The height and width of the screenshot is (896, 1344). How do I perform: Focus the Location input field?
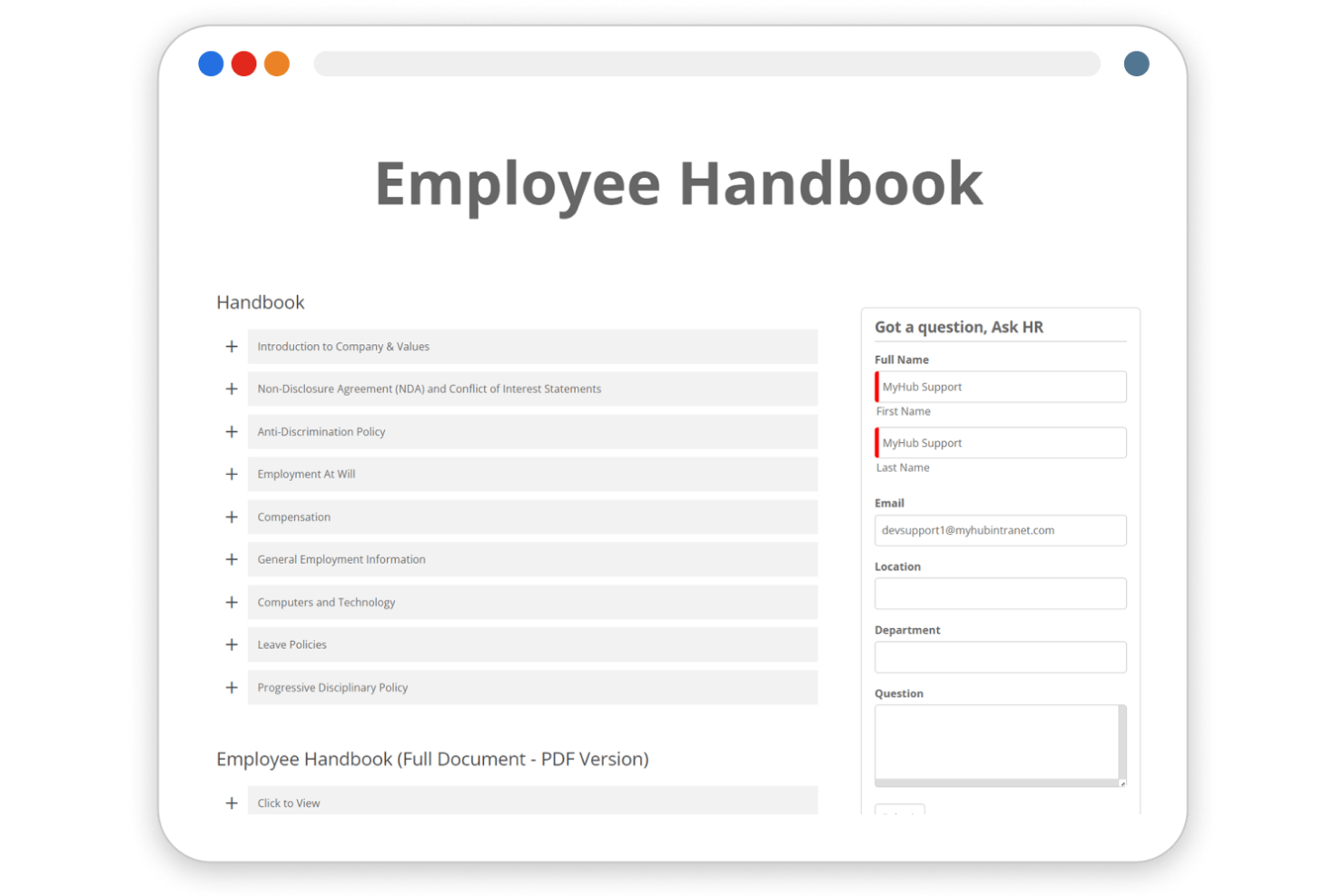click(x=1001, y=594)
